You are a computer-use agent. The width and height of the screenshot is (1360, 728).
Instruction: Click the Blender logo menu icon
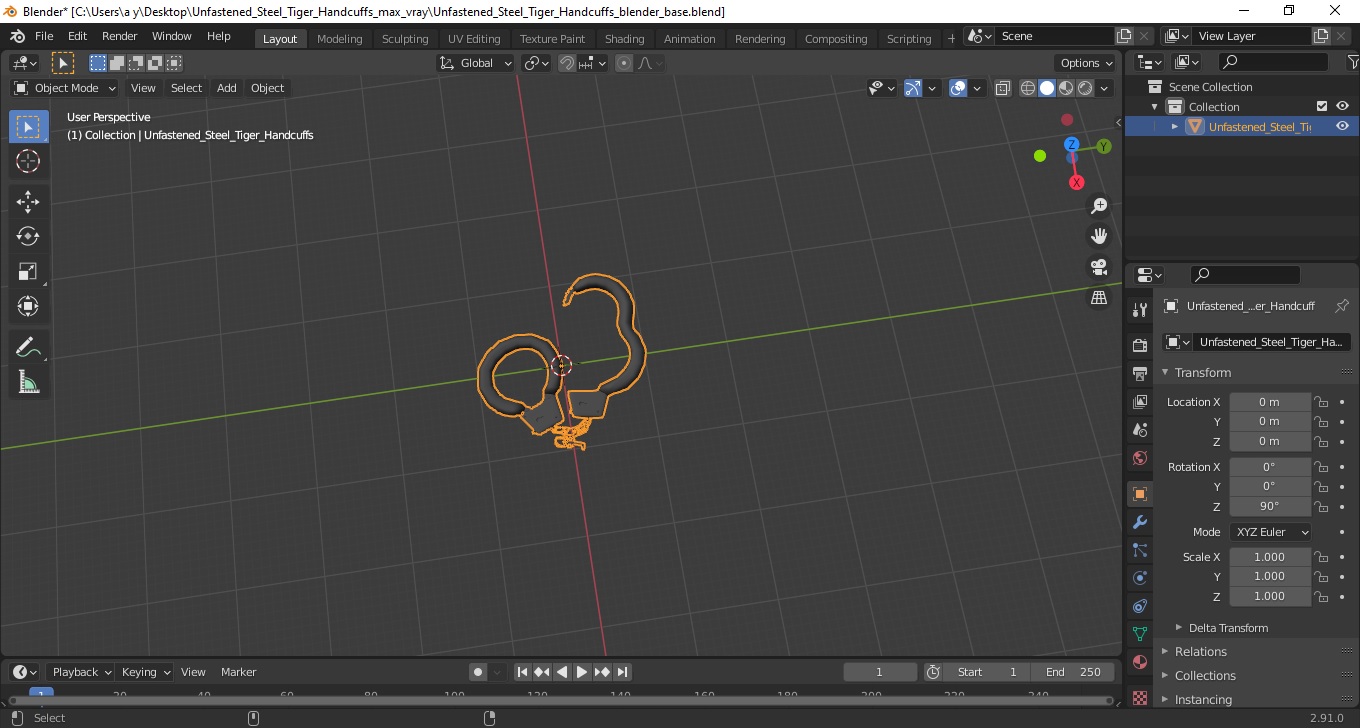tap(18, 36)
